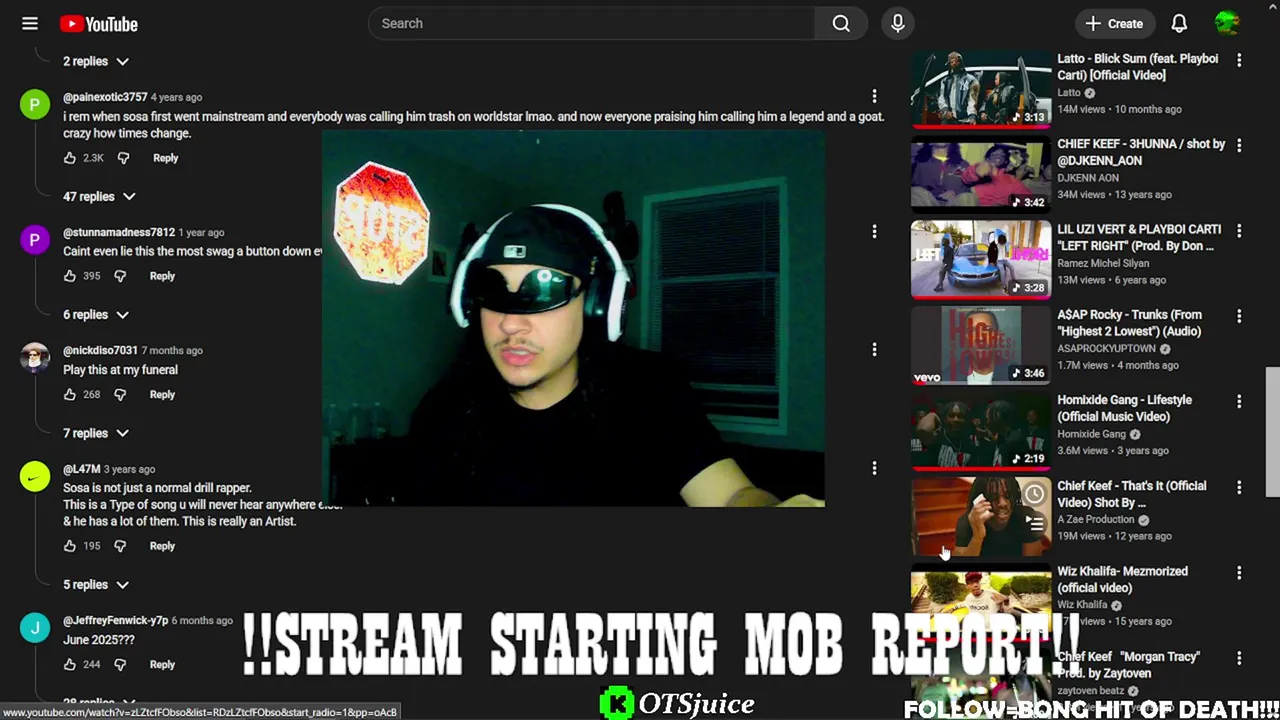The height and width of the screenshot is (720, 1280).
Task: Expand the '6 replies' thread
Action: point(96,315)
